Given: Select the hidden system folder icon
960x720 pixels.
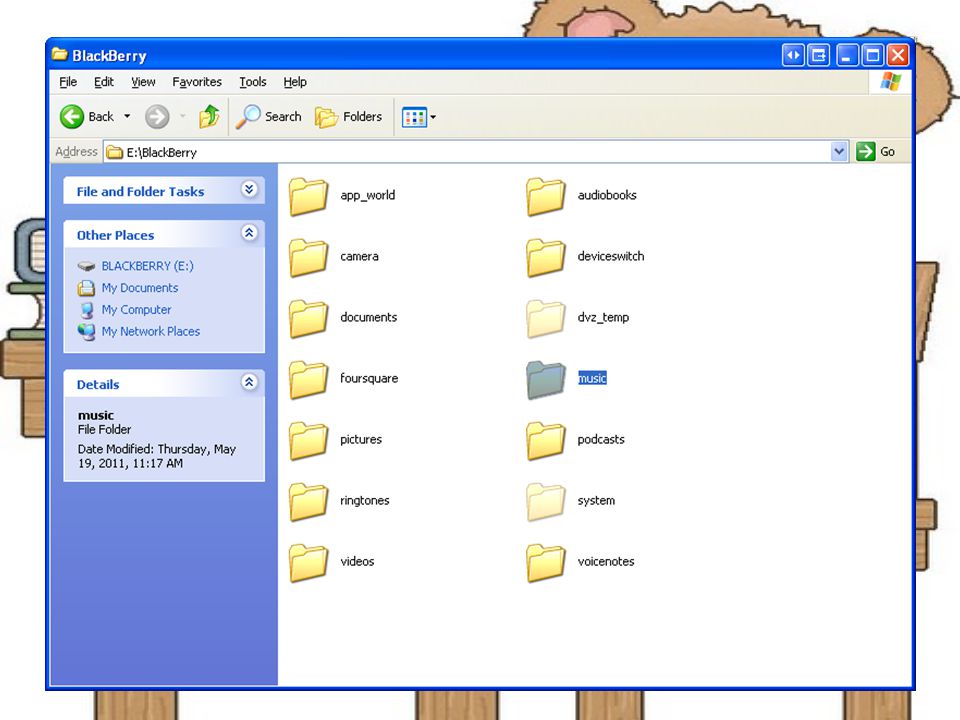Looking at the screenshot, I should pos(546,501).
